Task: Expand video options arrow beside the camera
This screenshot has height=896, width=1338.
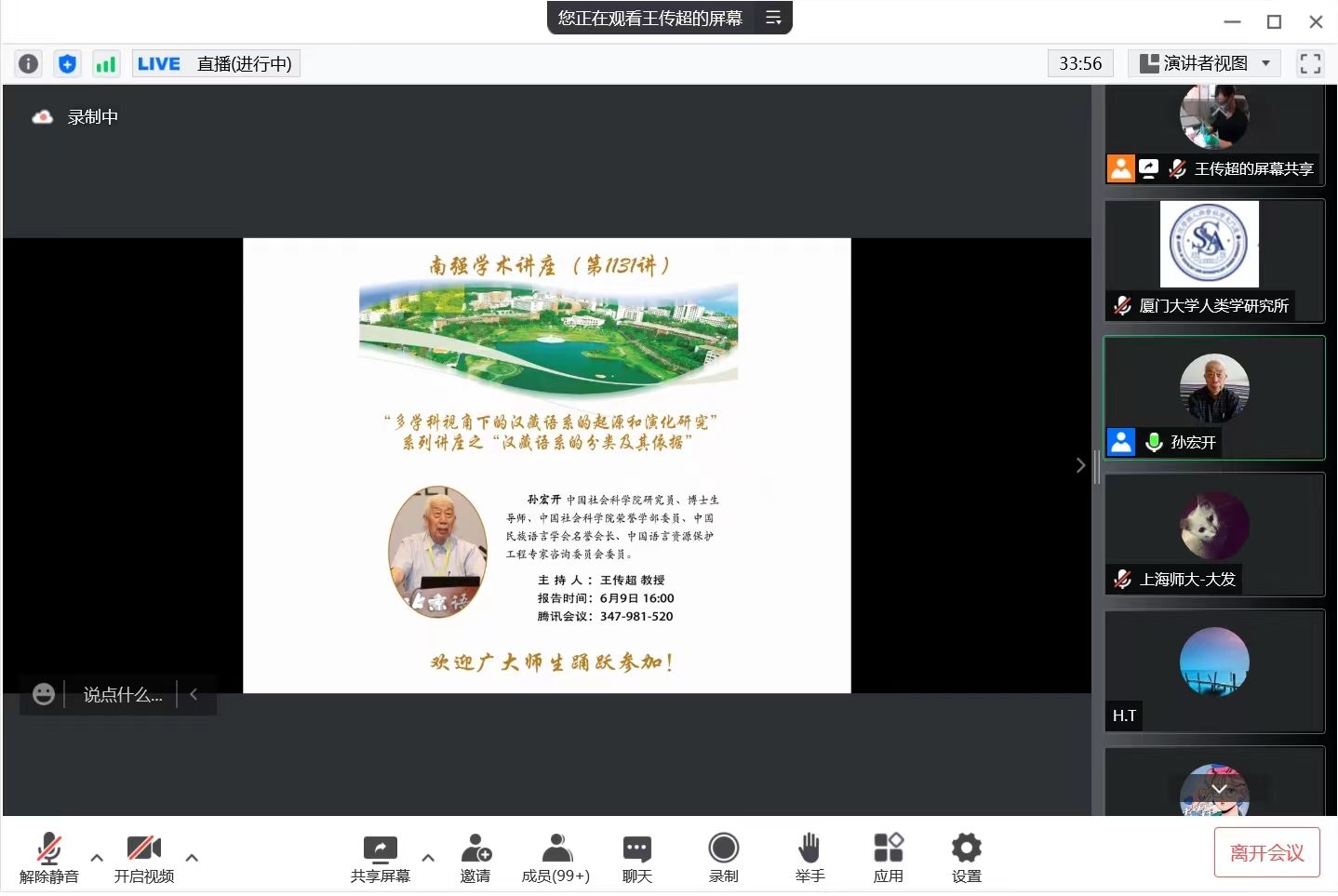Action: tap(192, 858)
